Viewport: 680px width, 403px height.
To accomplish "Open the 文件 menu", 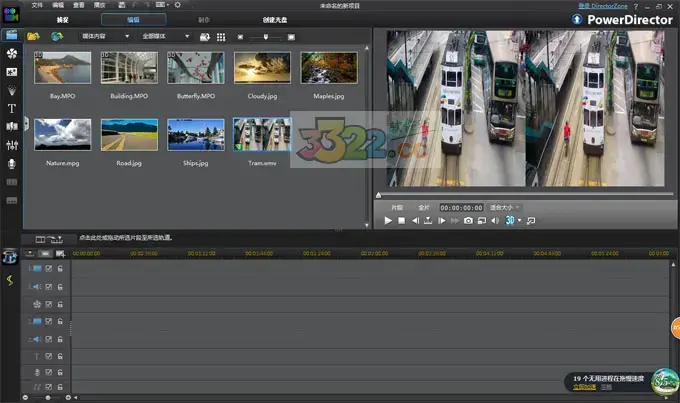I will 36,5.
